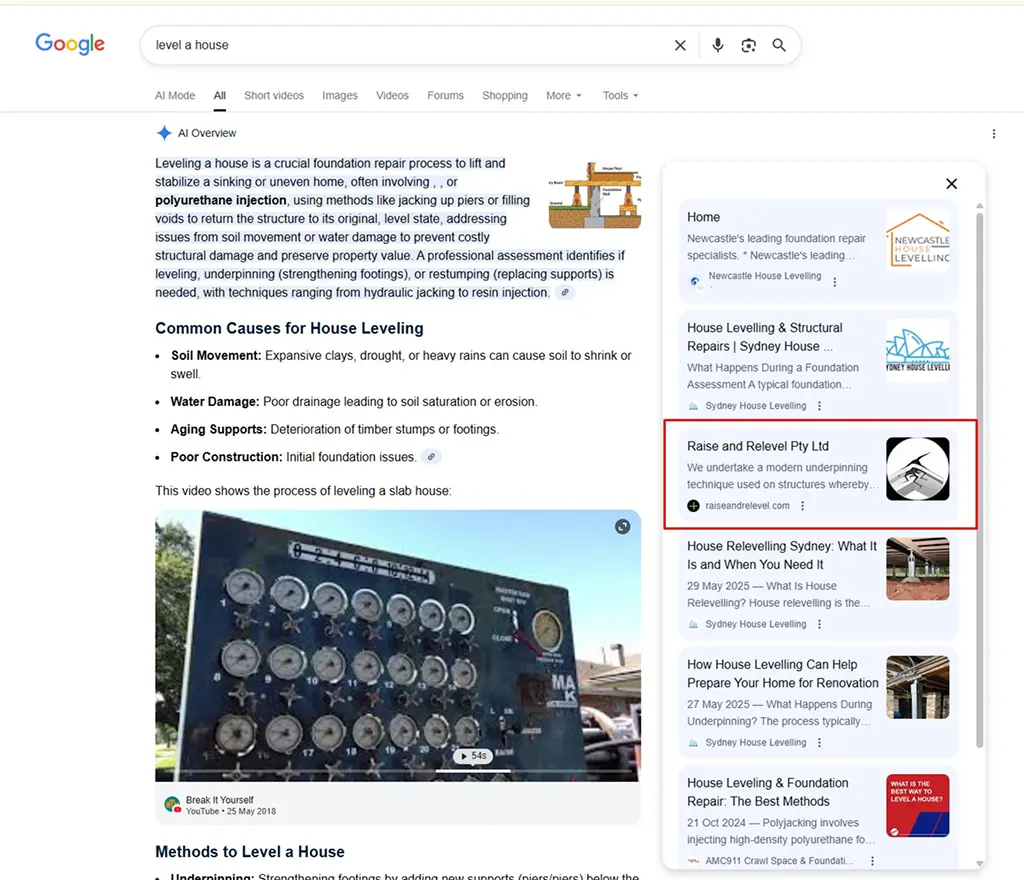Viewport: 1024px width, 880px height.
Task: Click the Google logo
Action: (x=70, y=44)
